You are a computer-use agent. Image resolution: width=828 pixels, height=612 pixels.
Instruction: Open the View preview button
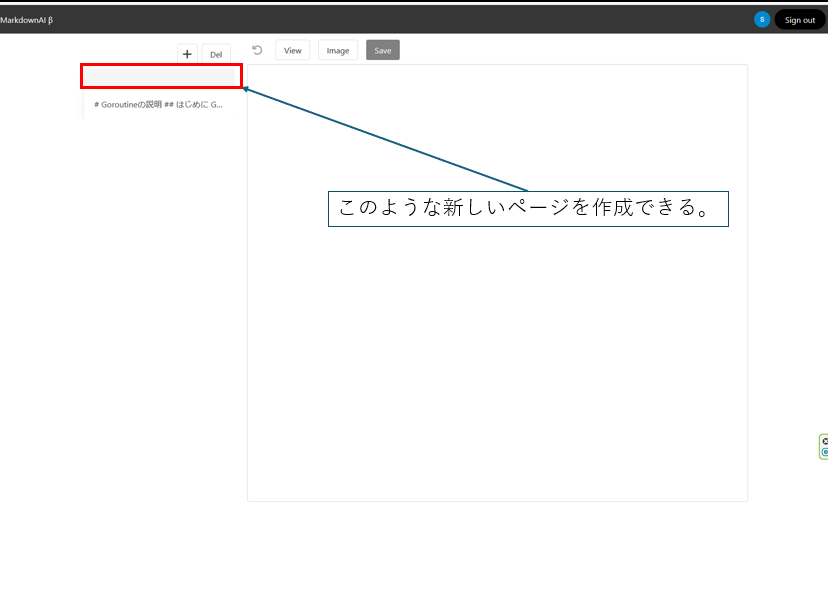coord(293,50)
